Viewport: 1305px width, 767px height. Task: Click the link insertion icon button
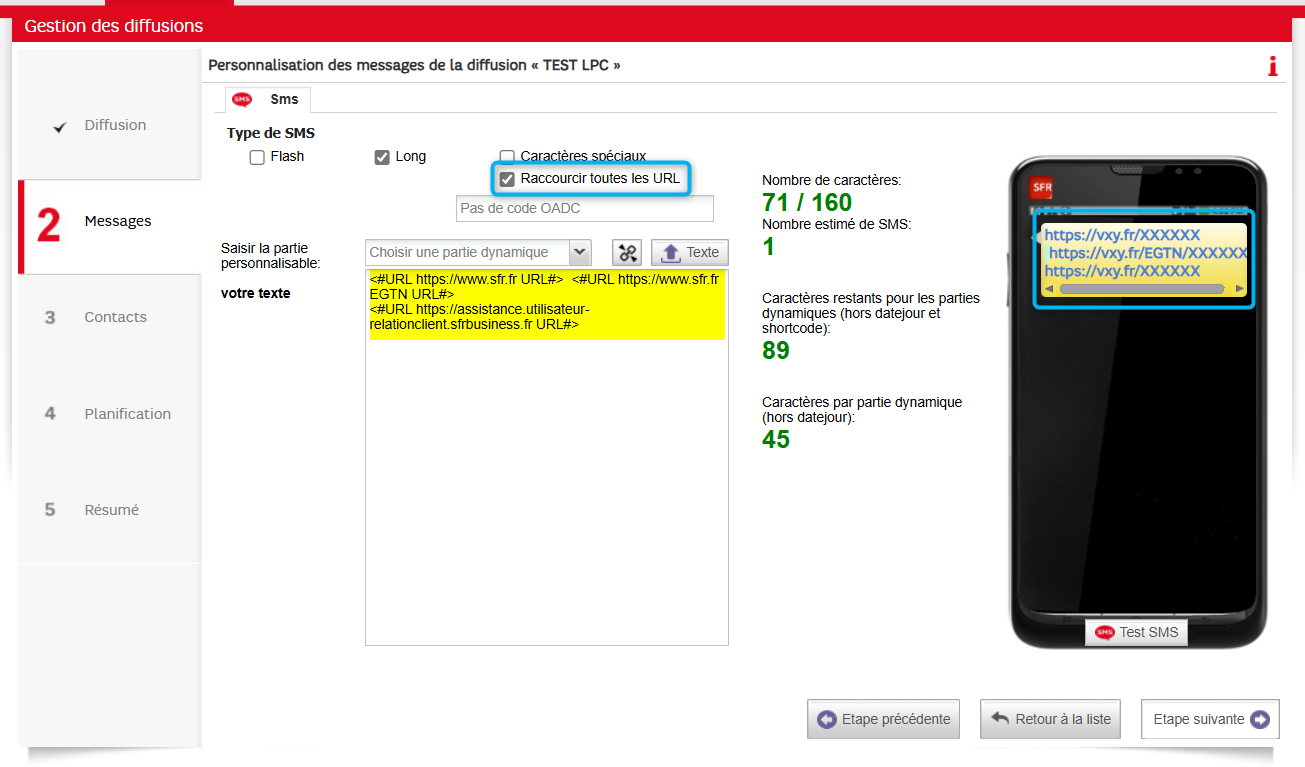click(x=627, y=253)
